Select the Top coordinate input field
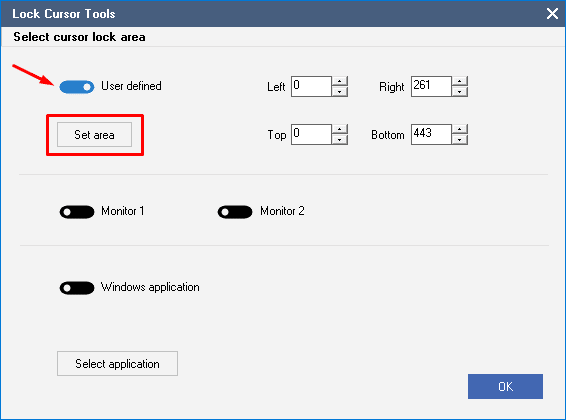Screen dimensions: 566x420 click(x=311, y=134)
